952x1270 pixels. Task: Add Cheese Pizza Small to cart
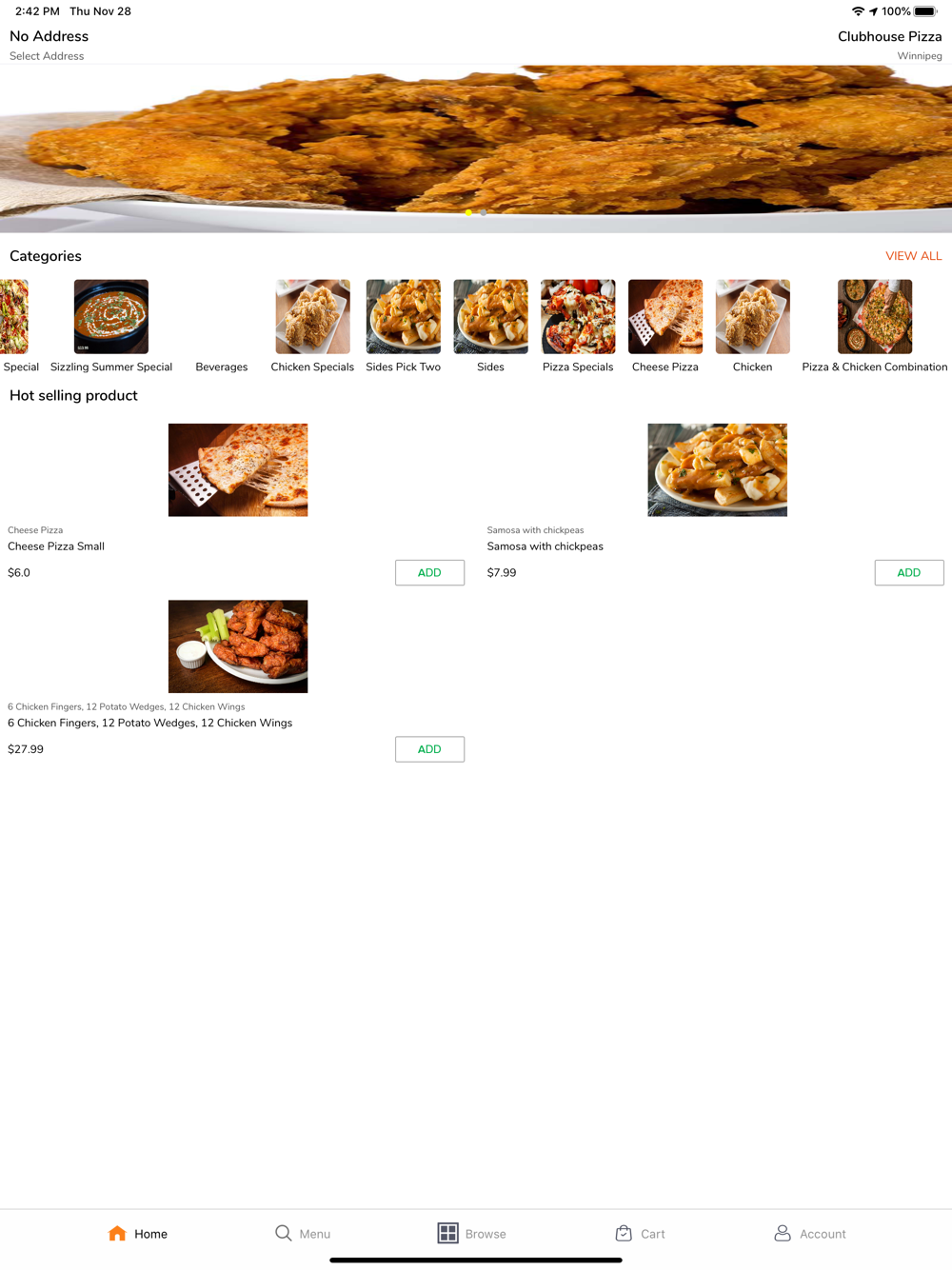(x=429, y=572)
